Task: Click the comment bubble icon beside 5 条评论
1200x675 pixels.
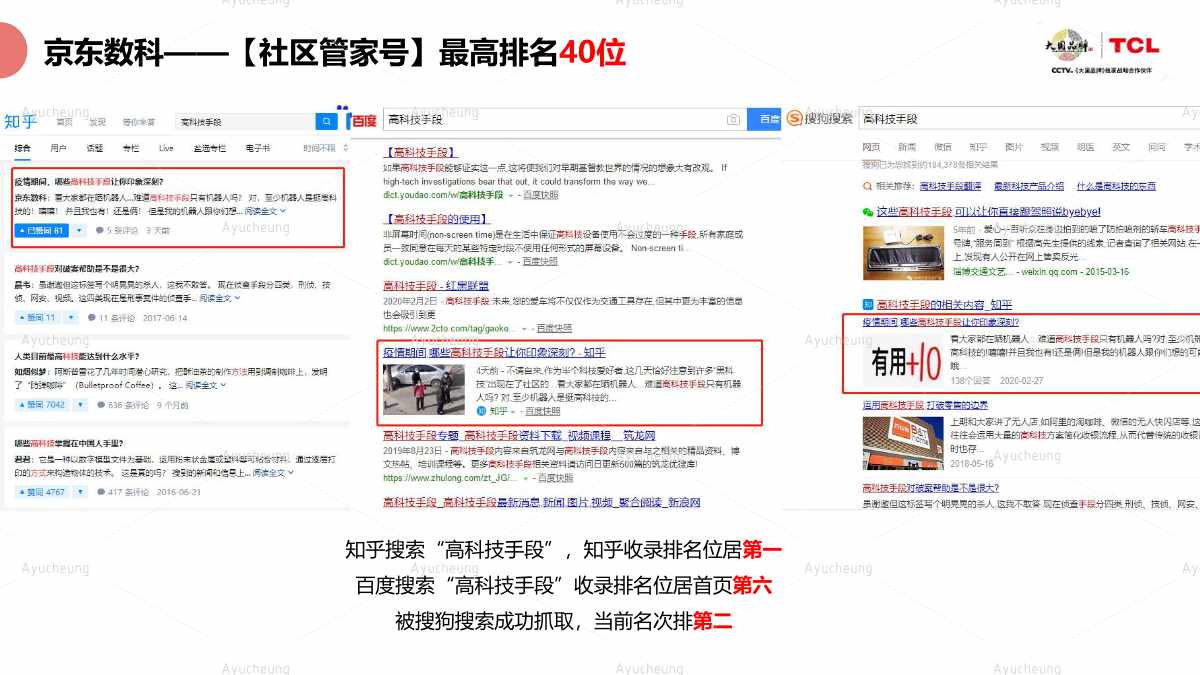Action: (x=99, y=230)
